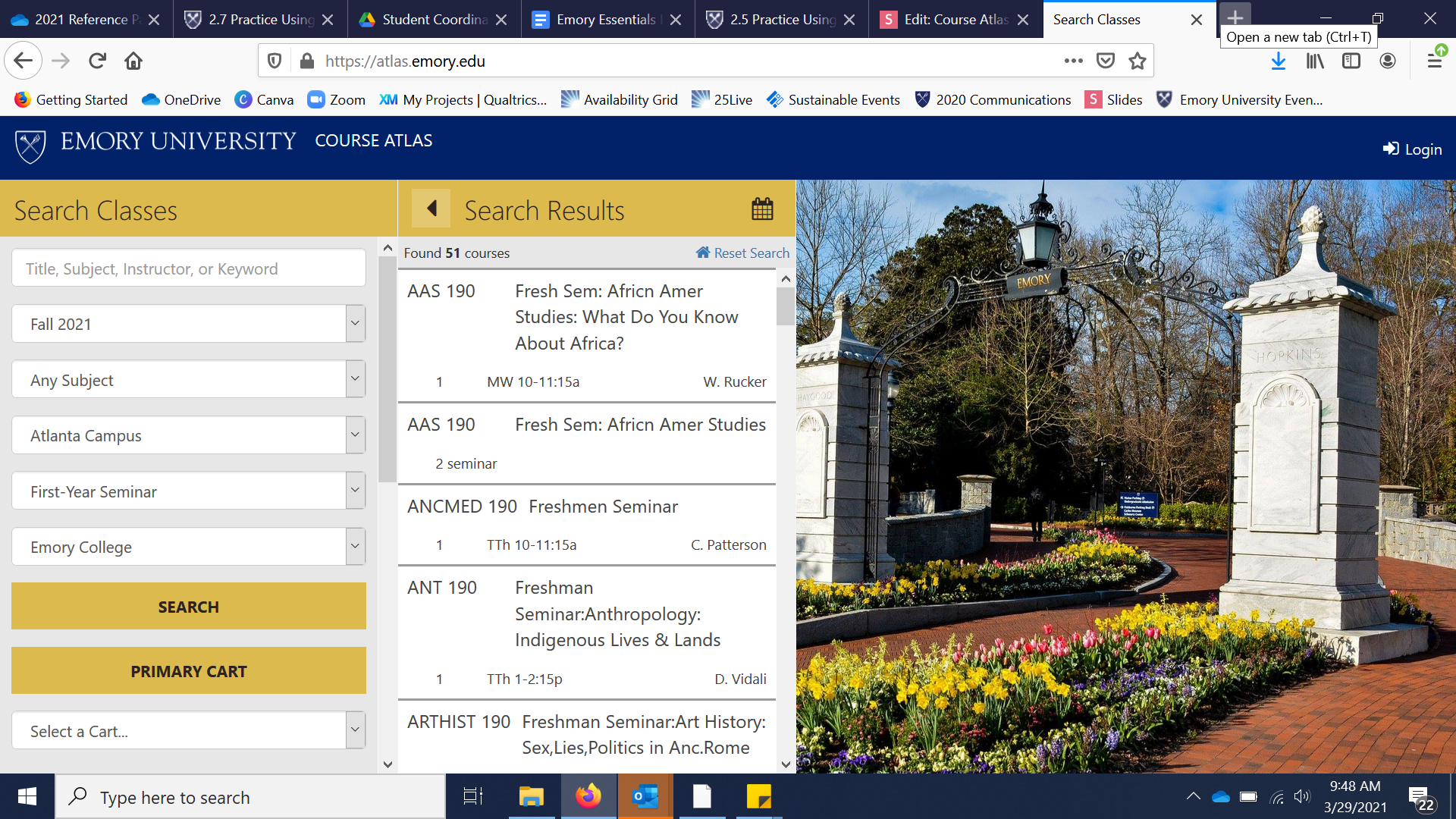The image size is (1456, 819).
Task: Bookmark page with the star icon
Action: pos(1137,61)
